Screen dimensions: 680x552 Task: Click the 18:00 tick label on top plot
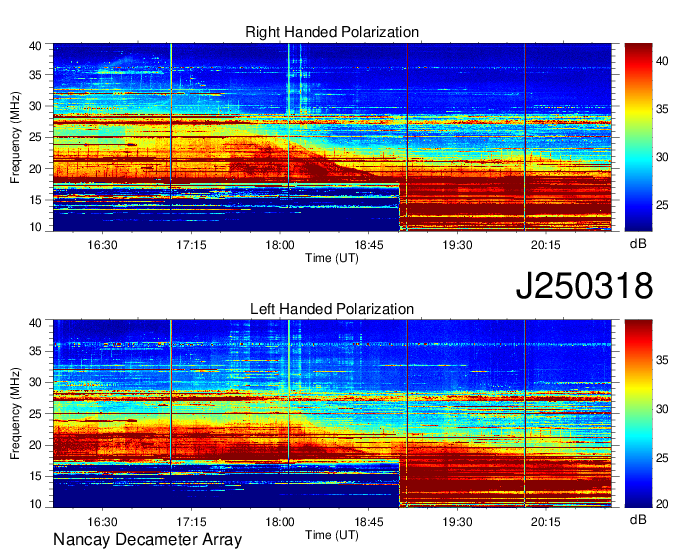280,245
